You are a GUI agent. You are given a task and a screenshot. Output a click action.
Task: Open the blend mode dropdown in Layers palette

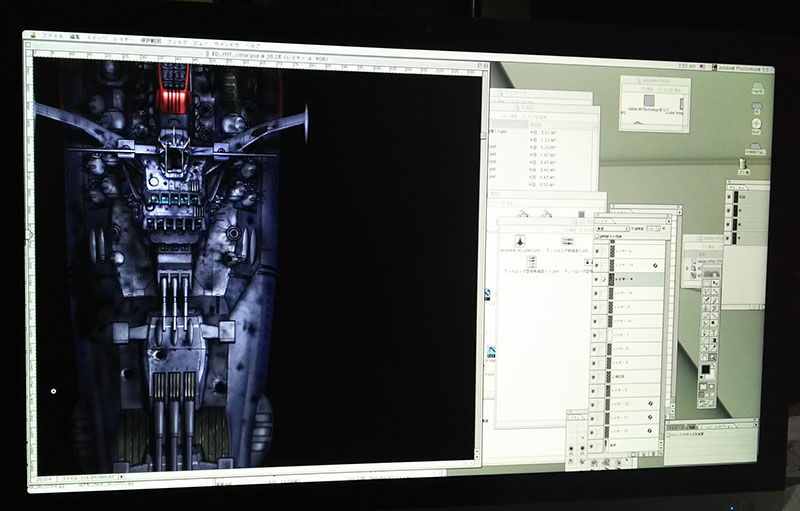(612, 228)
